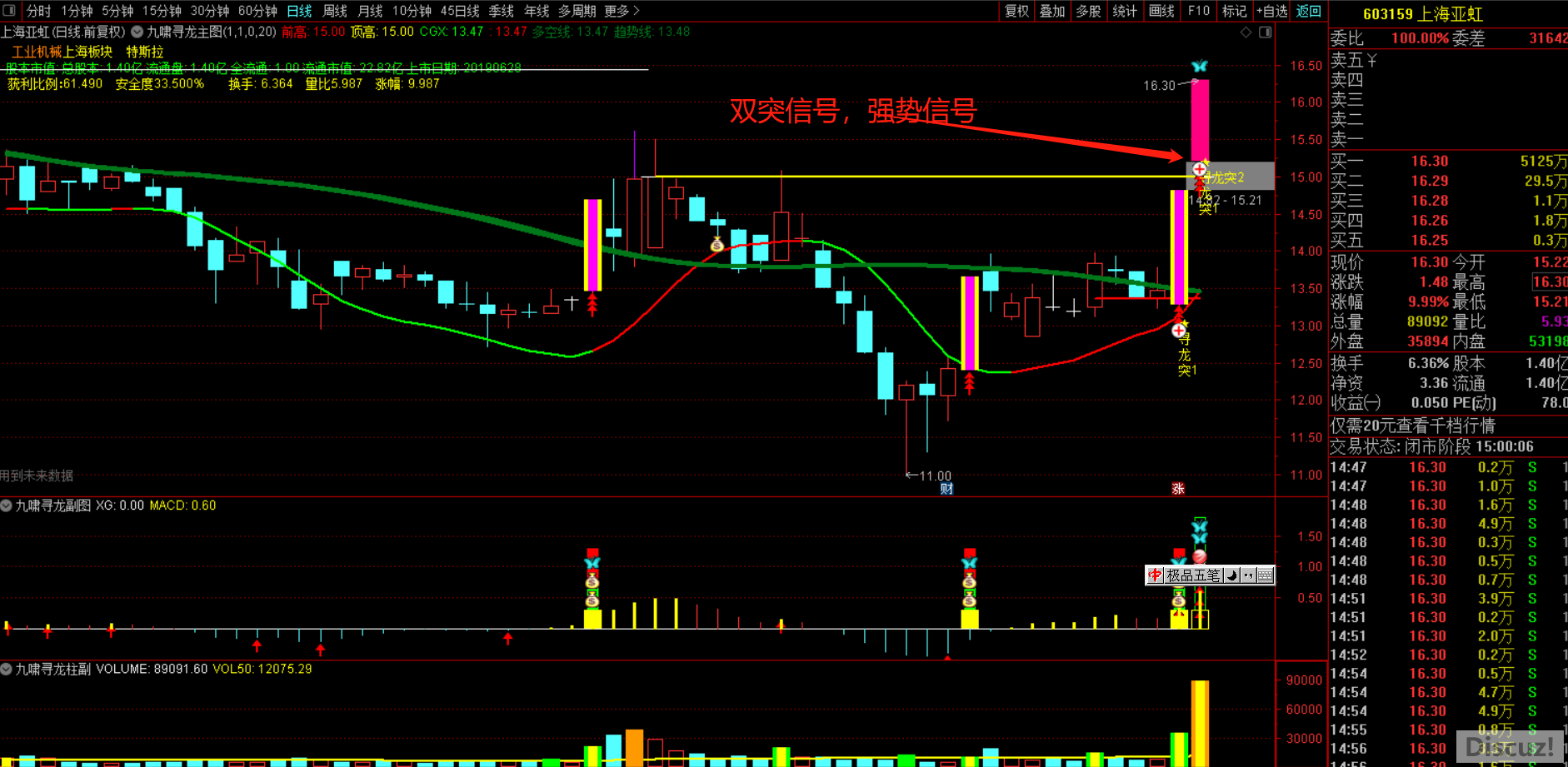Switch to the 周线 weekly period tab

coord(334,11)
